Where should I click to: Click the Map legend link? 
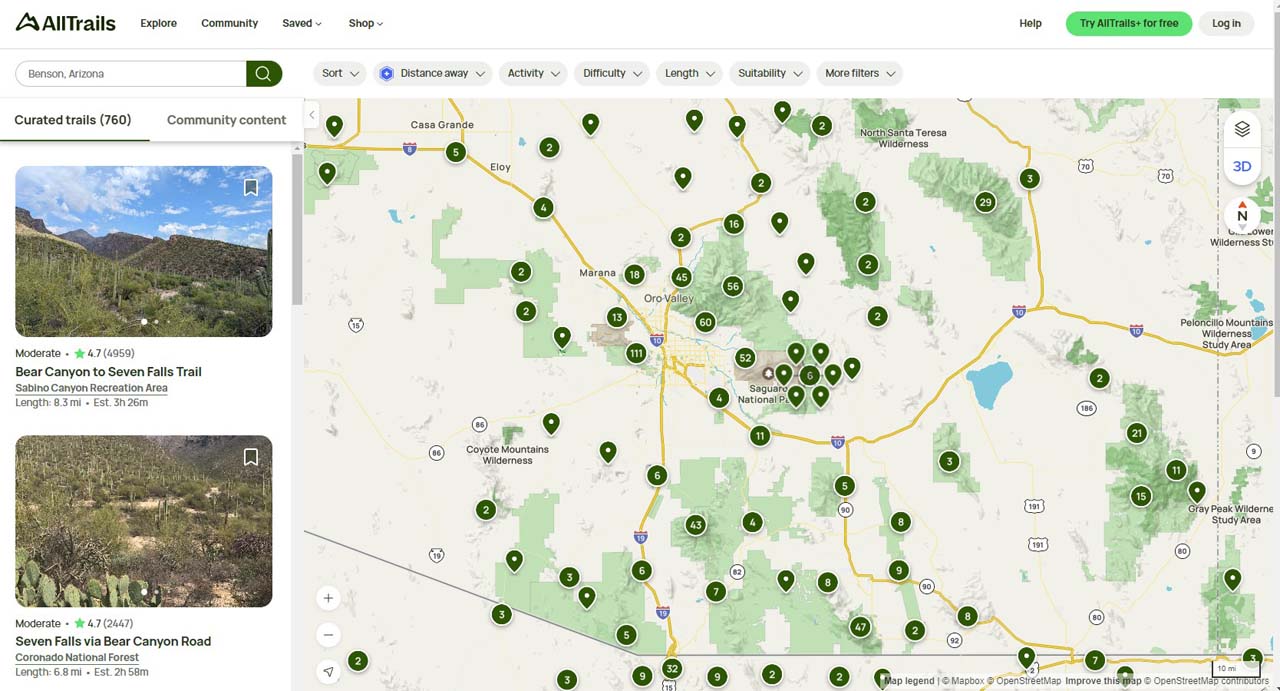tap(908, 681)
